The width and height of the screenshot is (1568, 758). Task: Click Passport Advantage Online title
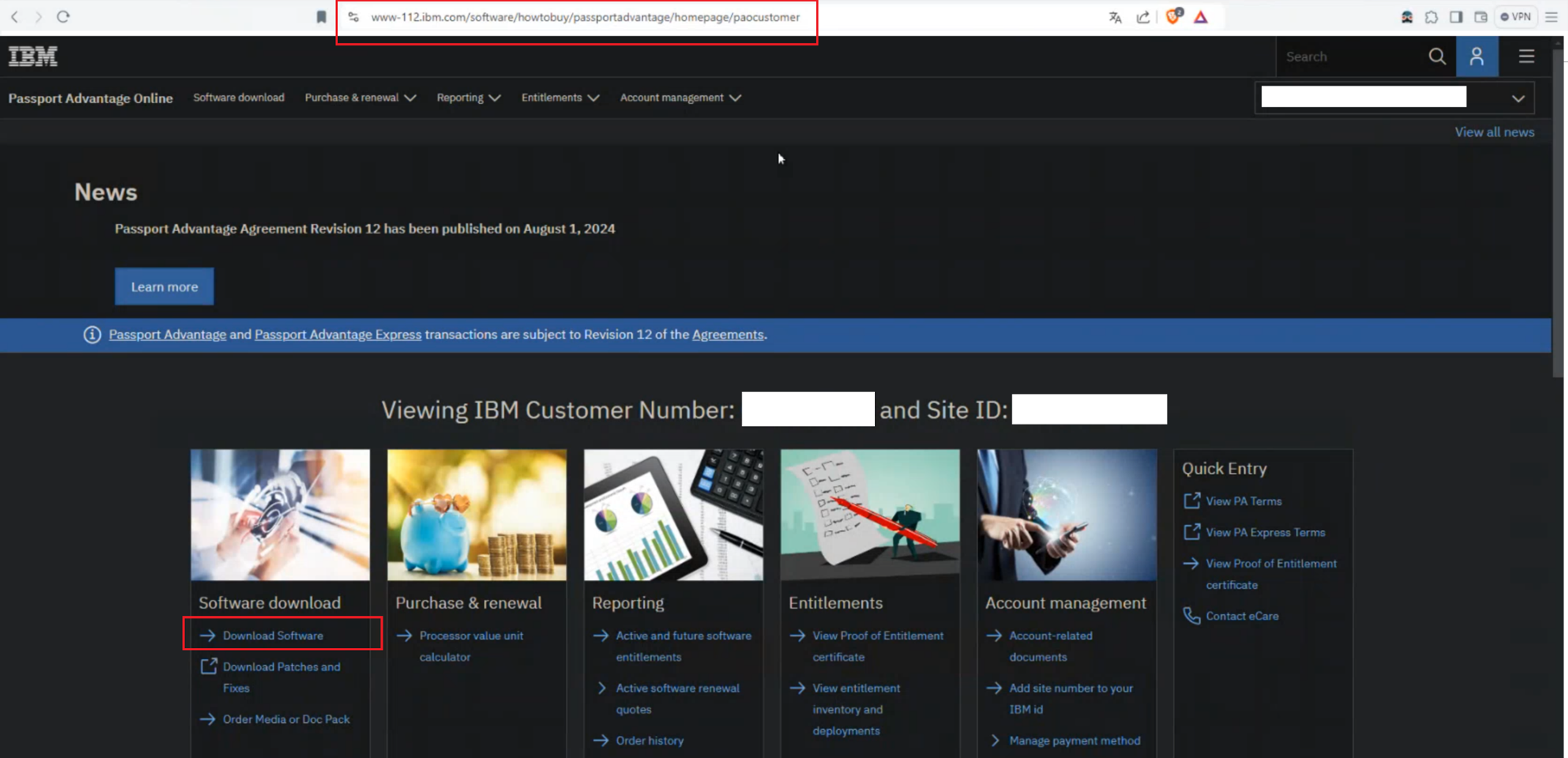[x=90, y=98]
